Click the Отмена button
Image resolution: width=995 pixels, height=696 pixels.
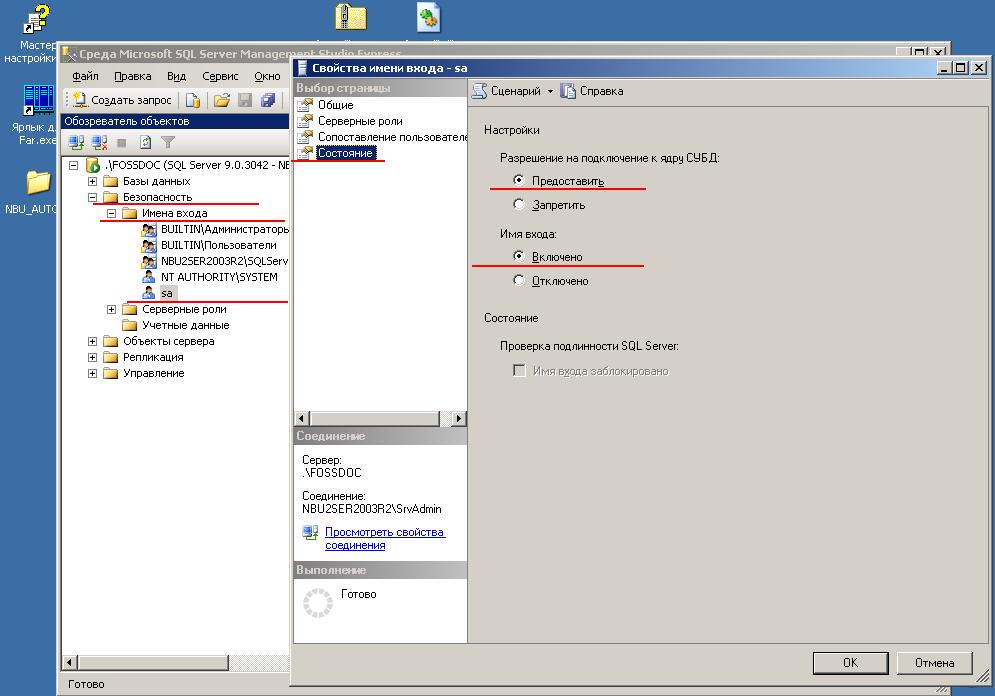point(934,662)
